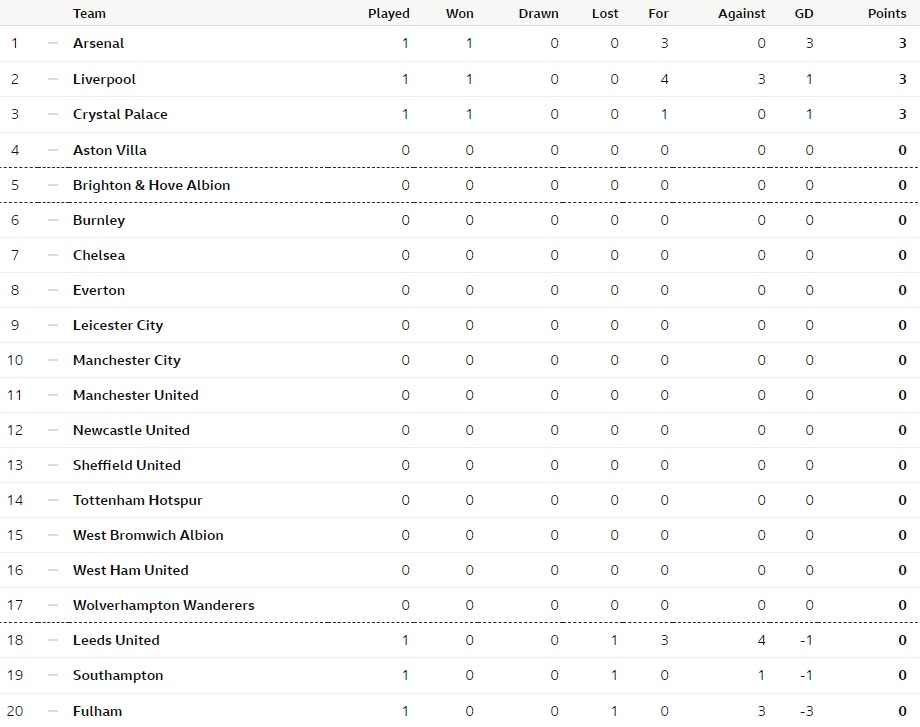Click the GD column header

[x=804, y=13]
